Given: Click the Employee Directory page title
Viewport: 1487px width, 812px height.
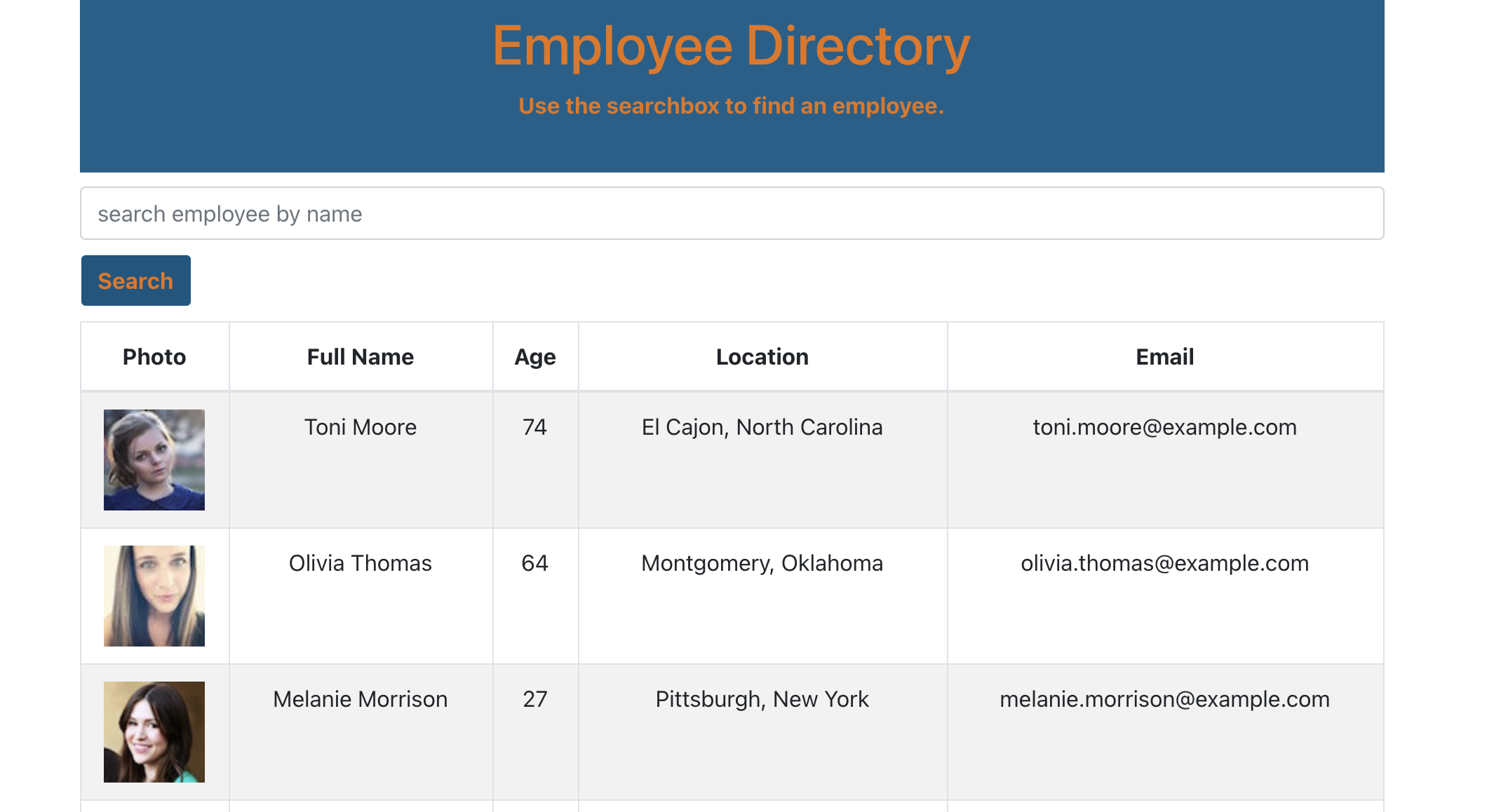Looking at the screenshot, I should click(x=732, y=44).
